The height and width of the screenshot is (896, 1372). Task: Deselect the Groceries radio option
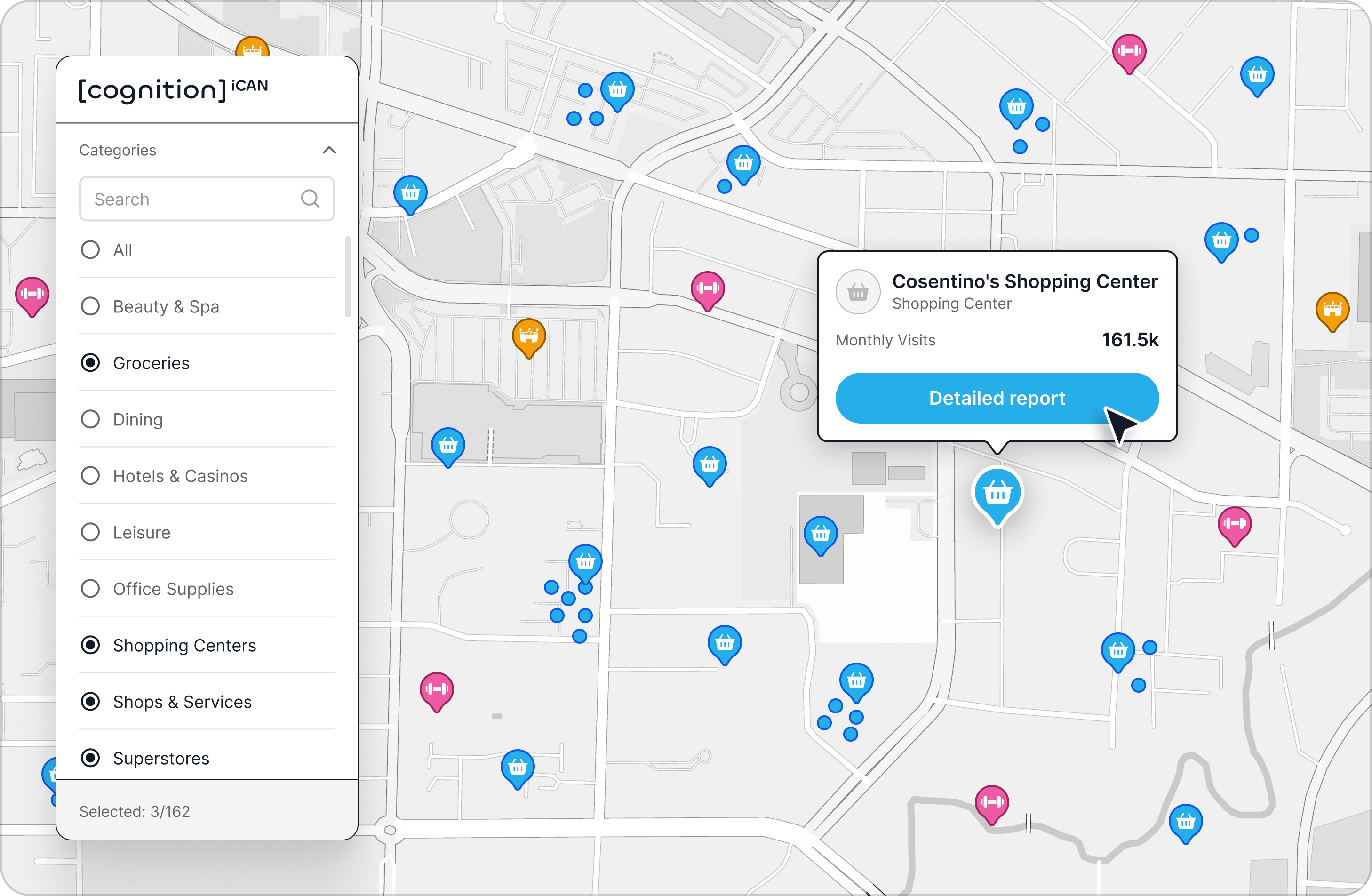click(x=90, y=363)
